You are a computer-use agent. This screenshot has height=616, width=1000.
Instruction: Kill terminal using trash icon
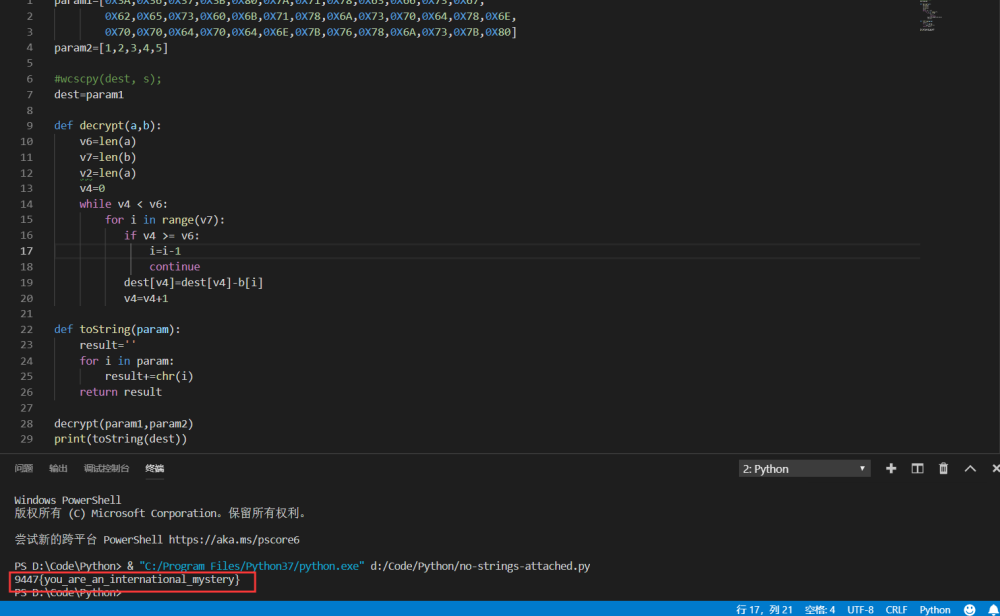(x=943, y=469)
